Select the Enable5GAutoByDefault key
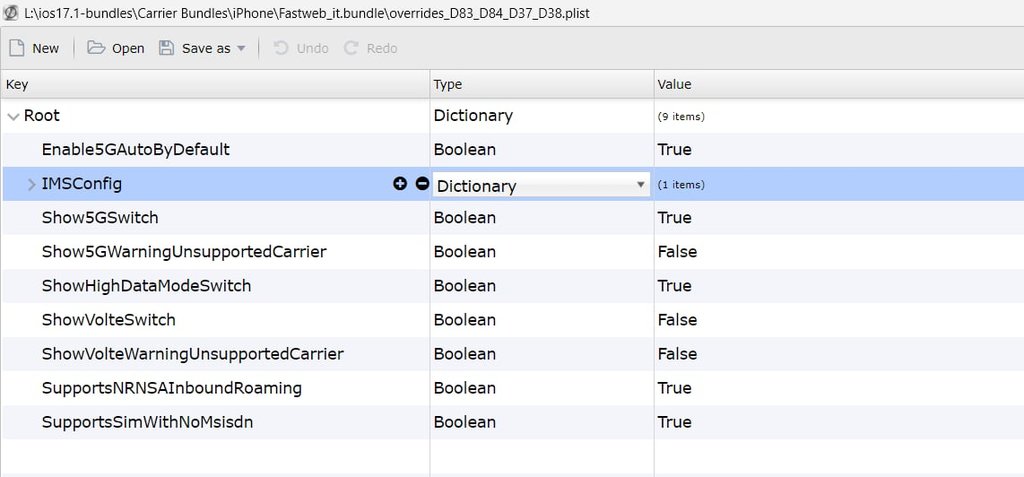The height and width of the screenshot is (477, 1024). (x=136, y=150)
